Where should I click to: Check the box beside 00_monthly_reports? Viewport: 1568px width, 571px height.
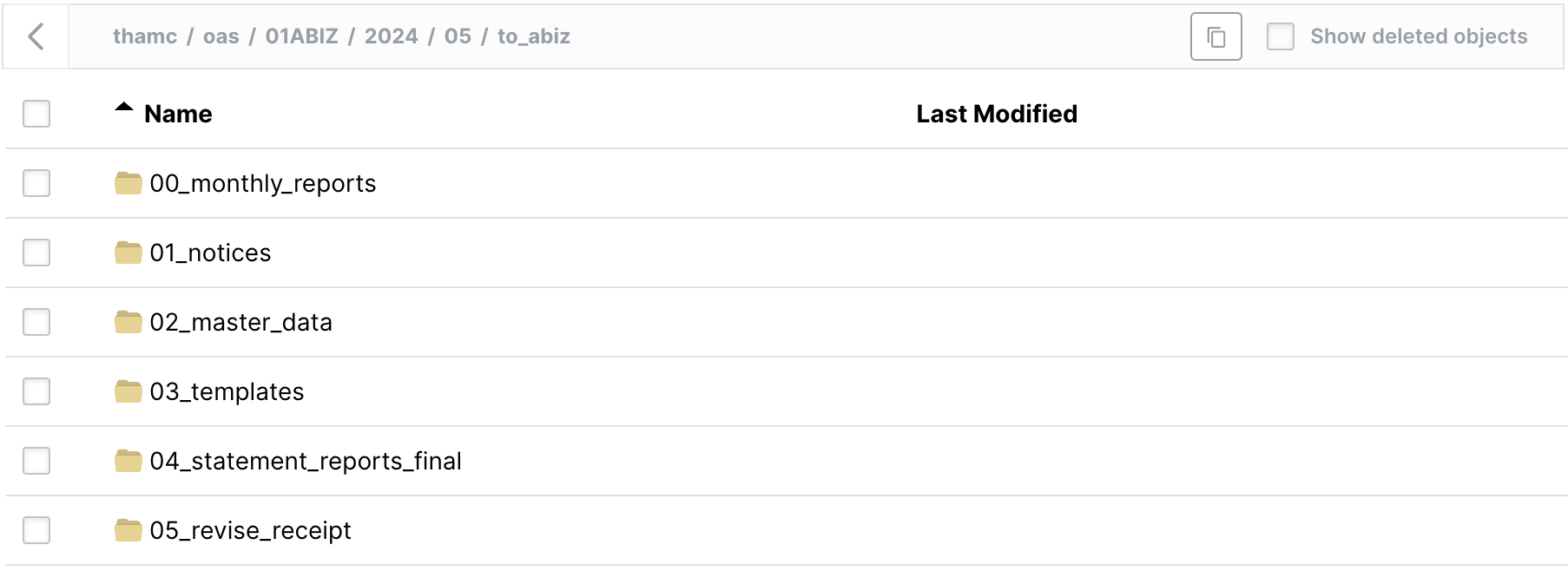36,183
